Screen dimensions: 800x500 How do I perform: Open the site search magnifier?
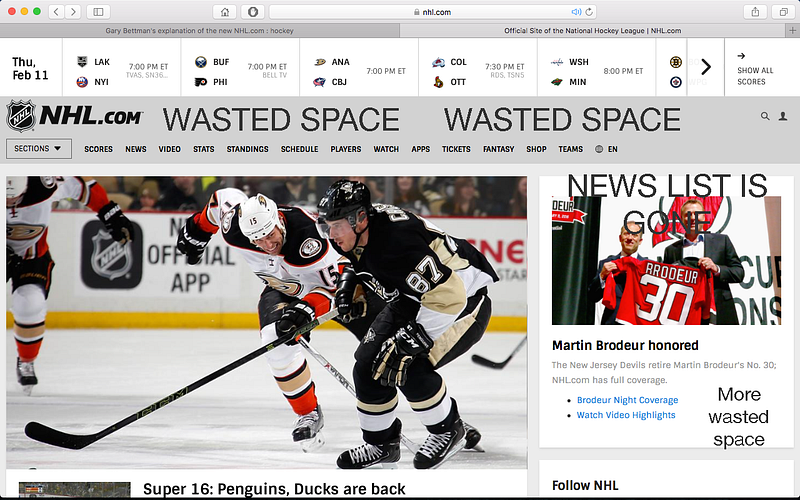tap(765, 116)
